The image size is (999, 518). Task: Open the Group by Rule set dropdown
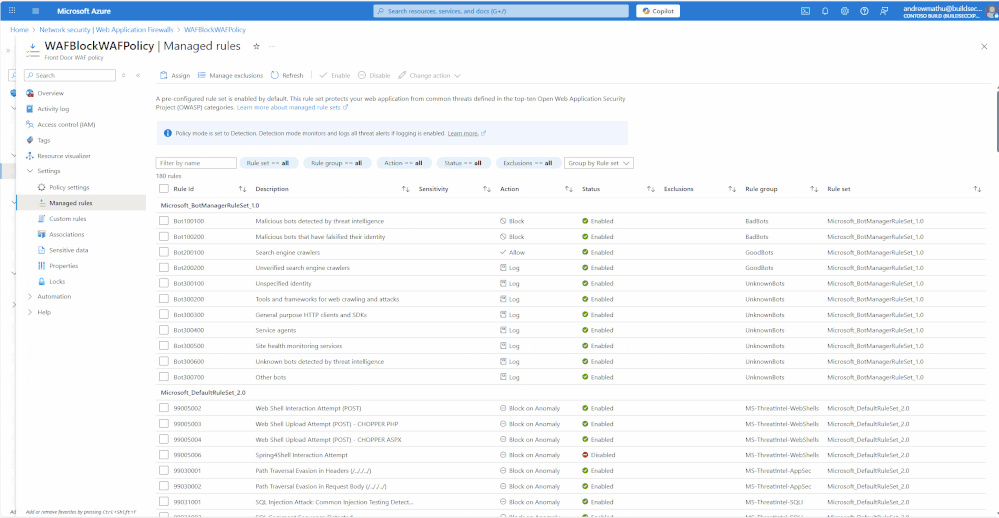(599, 163)
